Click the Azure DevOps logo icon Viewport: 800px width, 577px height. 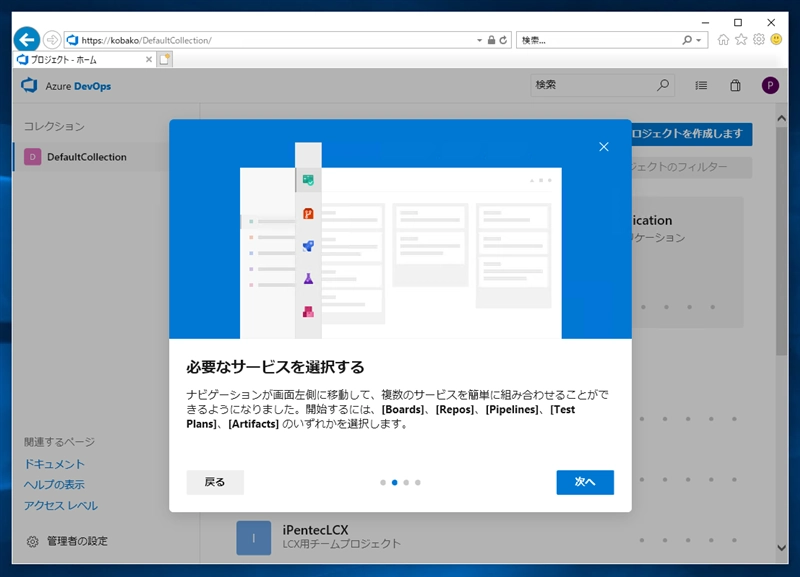click(x=29, y=85)
